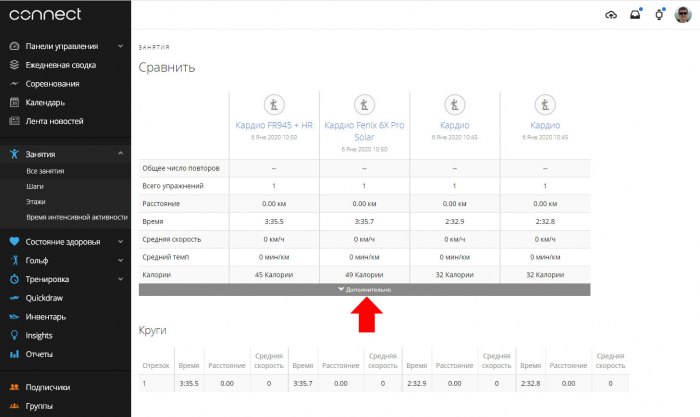Click the Лента новостей news icon
Screen dimensions: 700x417
pos(14,121)
